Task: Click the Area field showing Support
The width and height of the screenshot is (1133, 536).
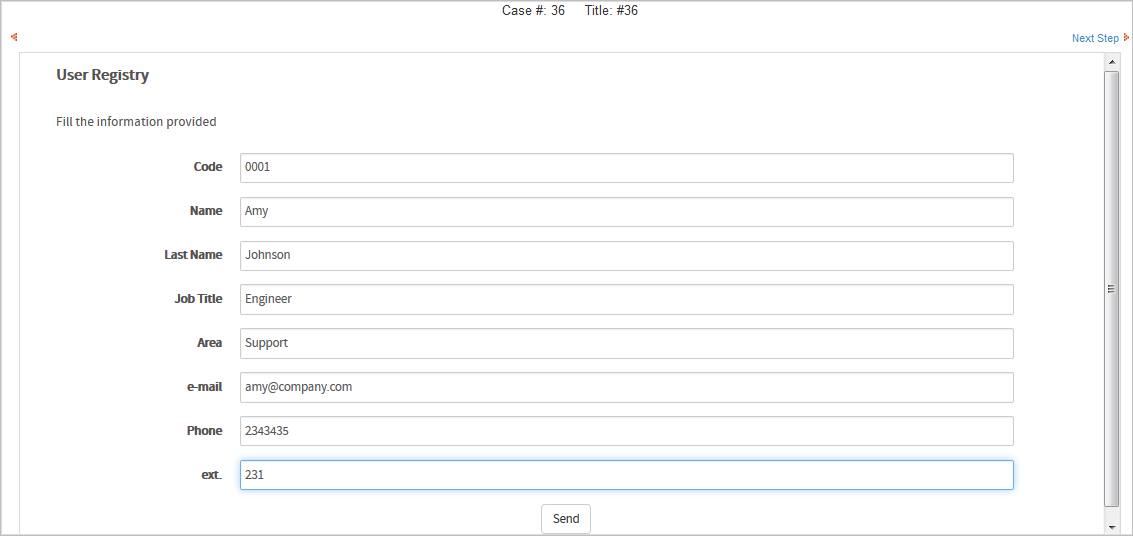Action: coord(626,343)
